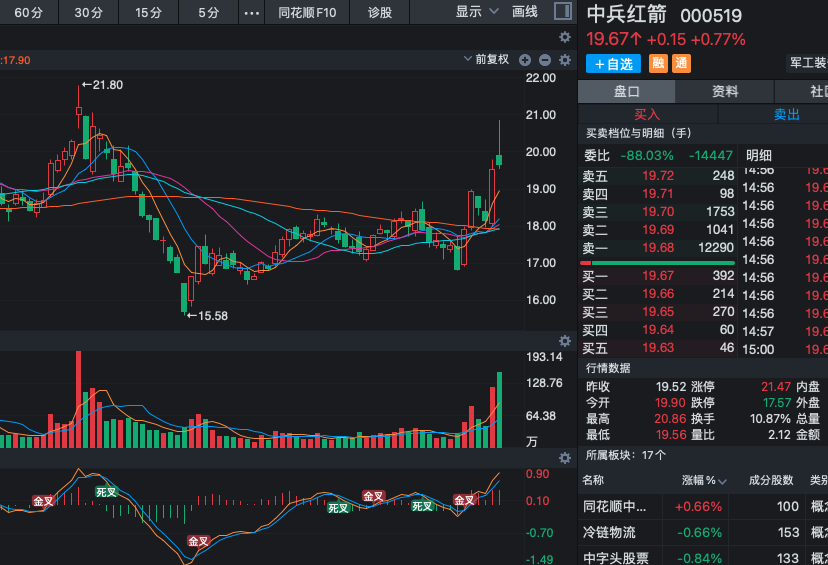Sort sectors by 涨幅% column arrow

pos(722,481)
